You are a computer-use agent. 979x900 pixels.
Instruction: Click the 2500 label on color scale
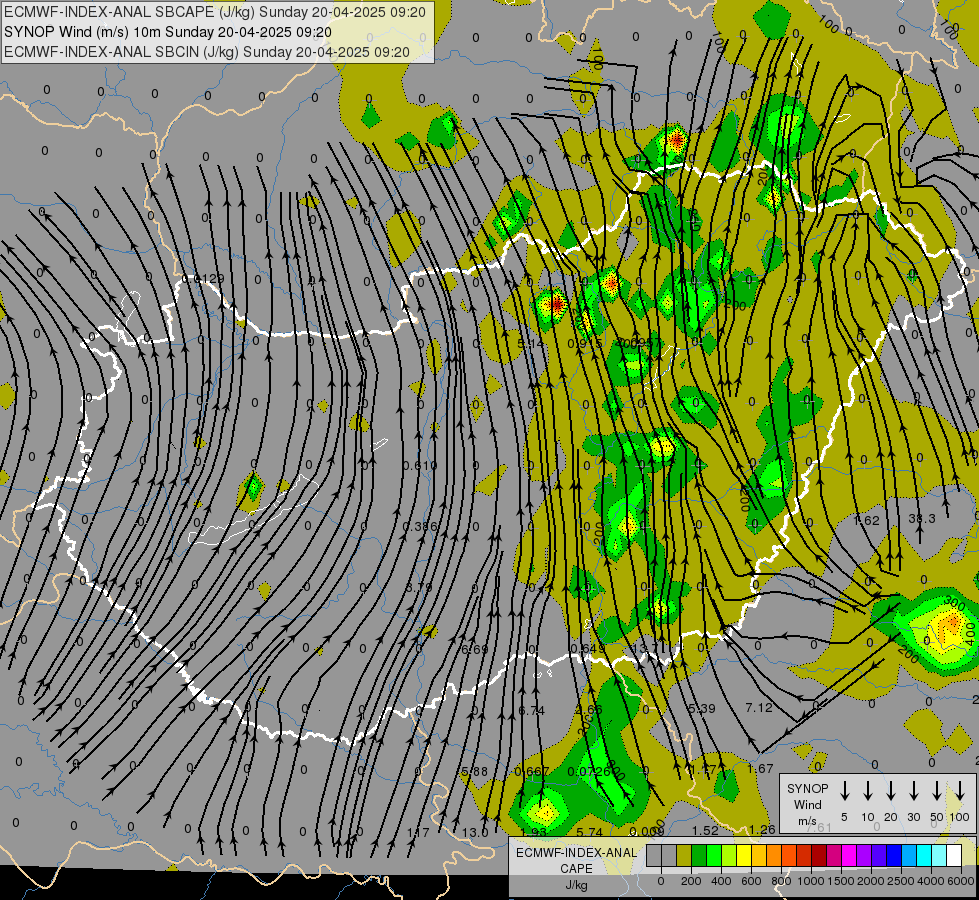click(901, 881)
